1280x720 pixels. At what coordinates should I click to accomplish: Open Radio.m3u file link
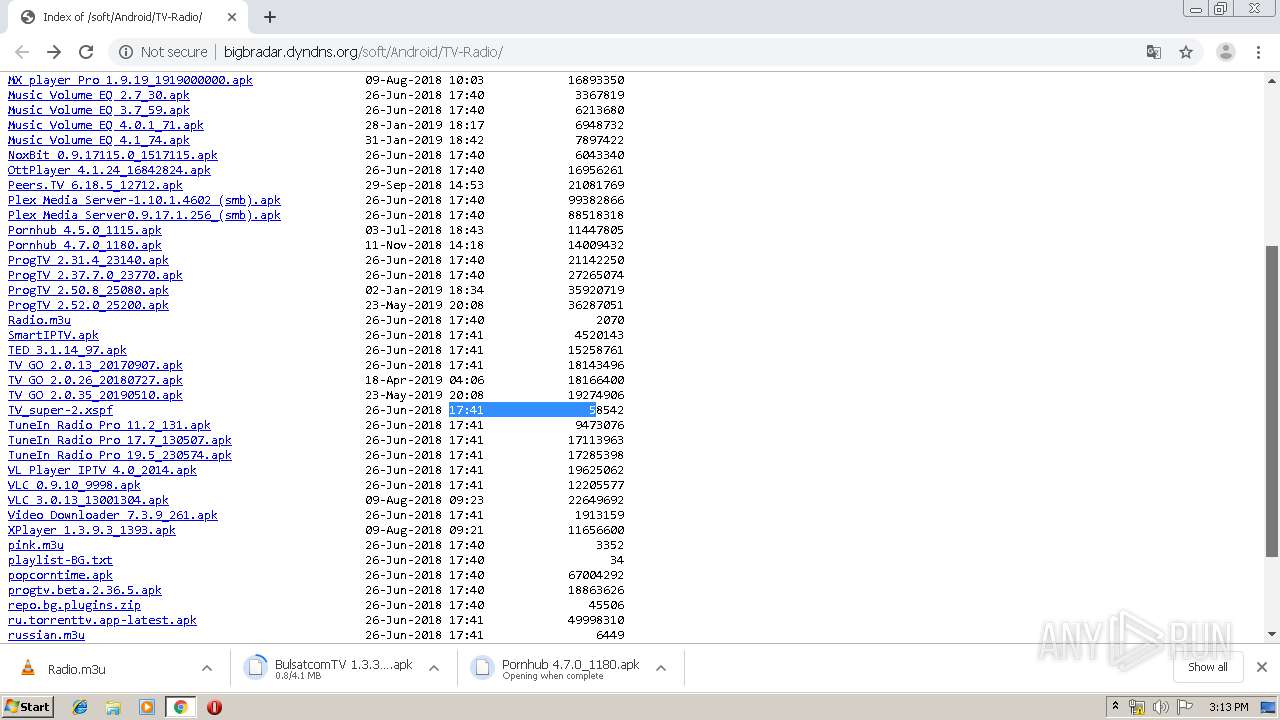39,320
